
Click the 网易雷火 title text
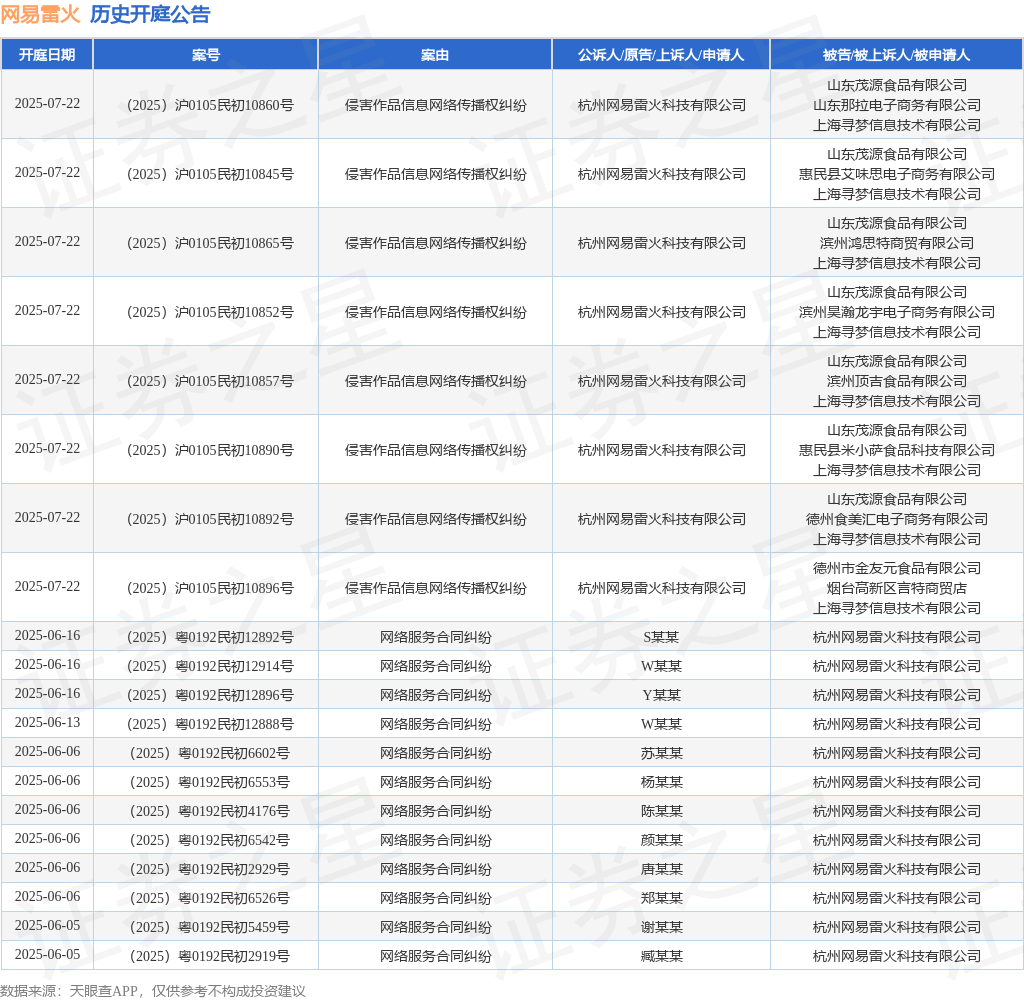coord(40,14)
